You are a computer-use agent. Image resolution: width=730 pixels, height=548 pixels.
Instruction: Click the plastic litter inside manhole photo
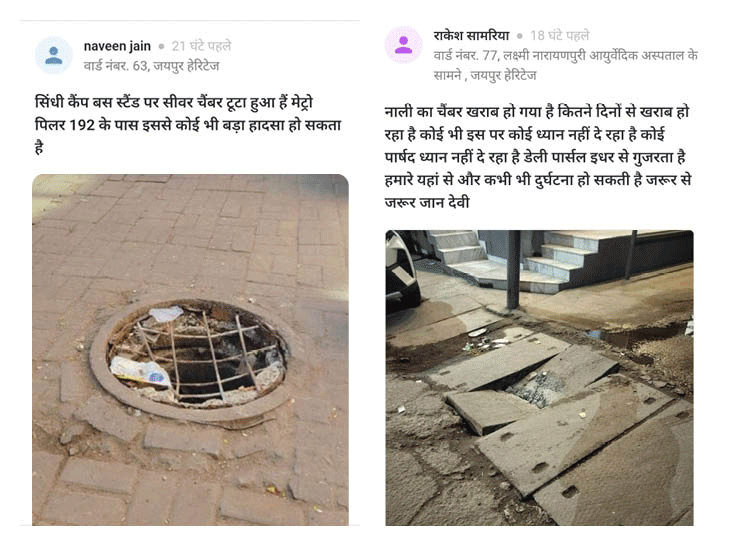click(140, 372)
